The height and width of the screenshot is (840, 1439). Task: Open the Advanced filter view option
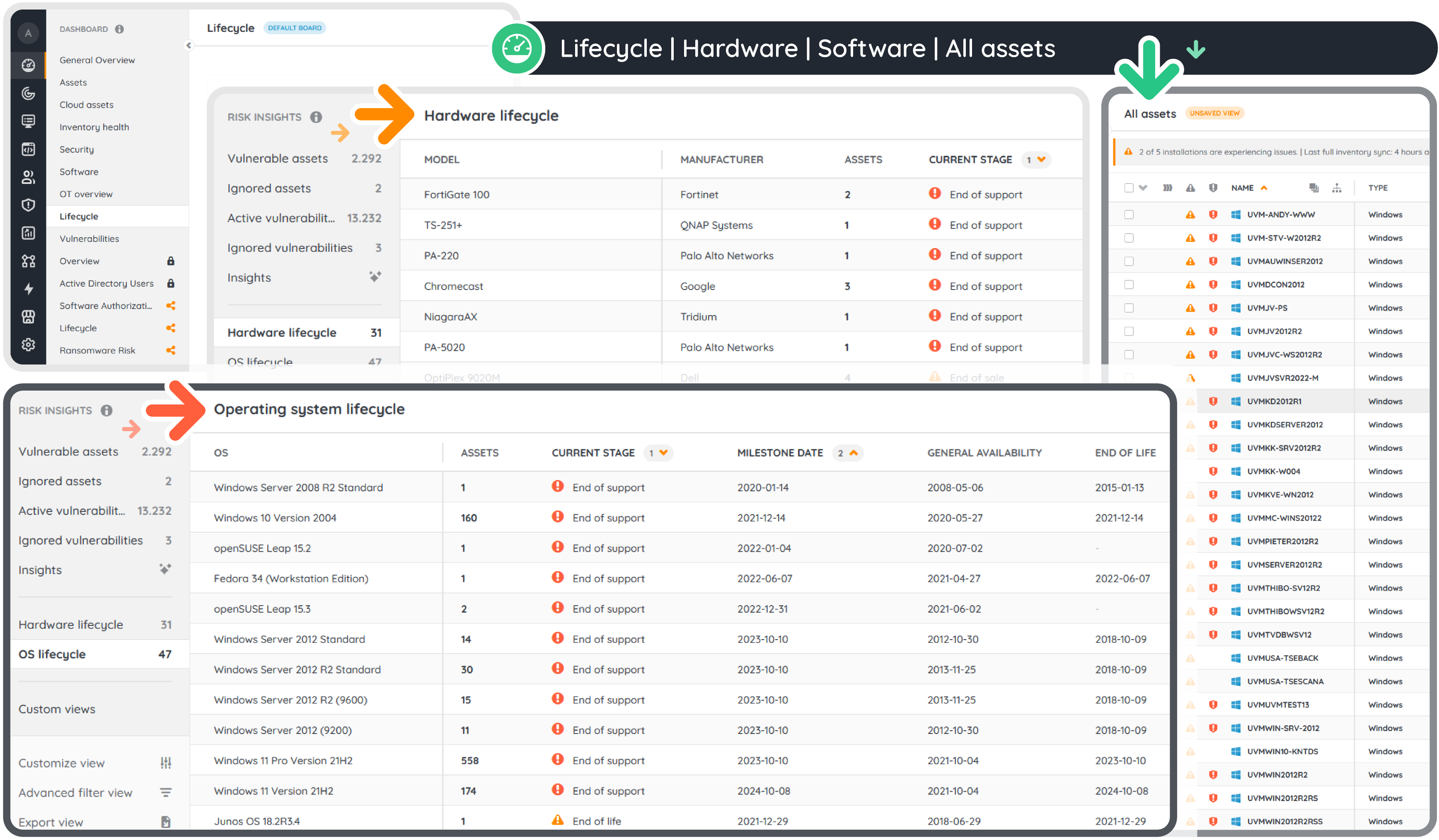(x=75, y=793)
